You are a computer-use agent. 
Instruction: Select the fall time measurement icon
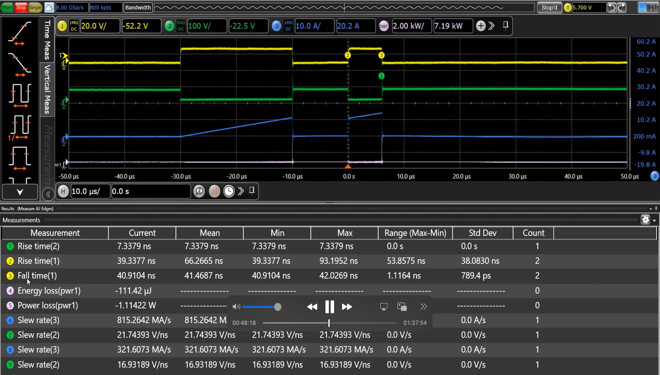(19, 64)
